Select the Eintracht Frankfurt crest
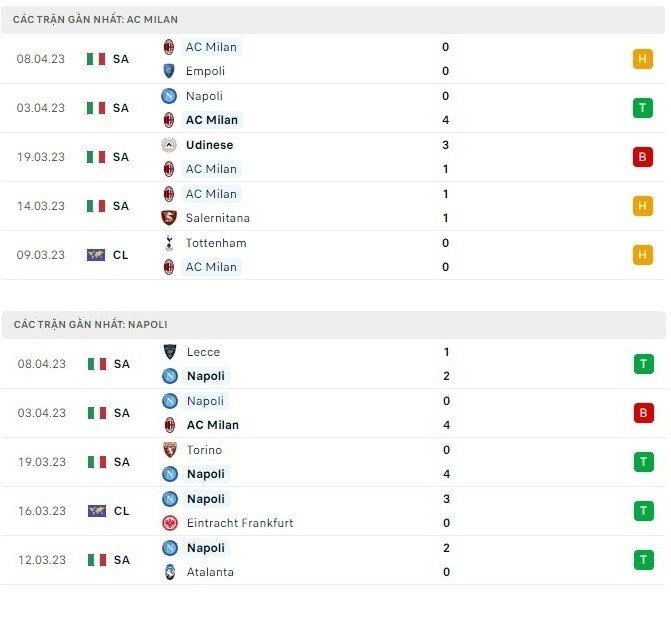This screenshot has width=671, height=620. (169, 523)
